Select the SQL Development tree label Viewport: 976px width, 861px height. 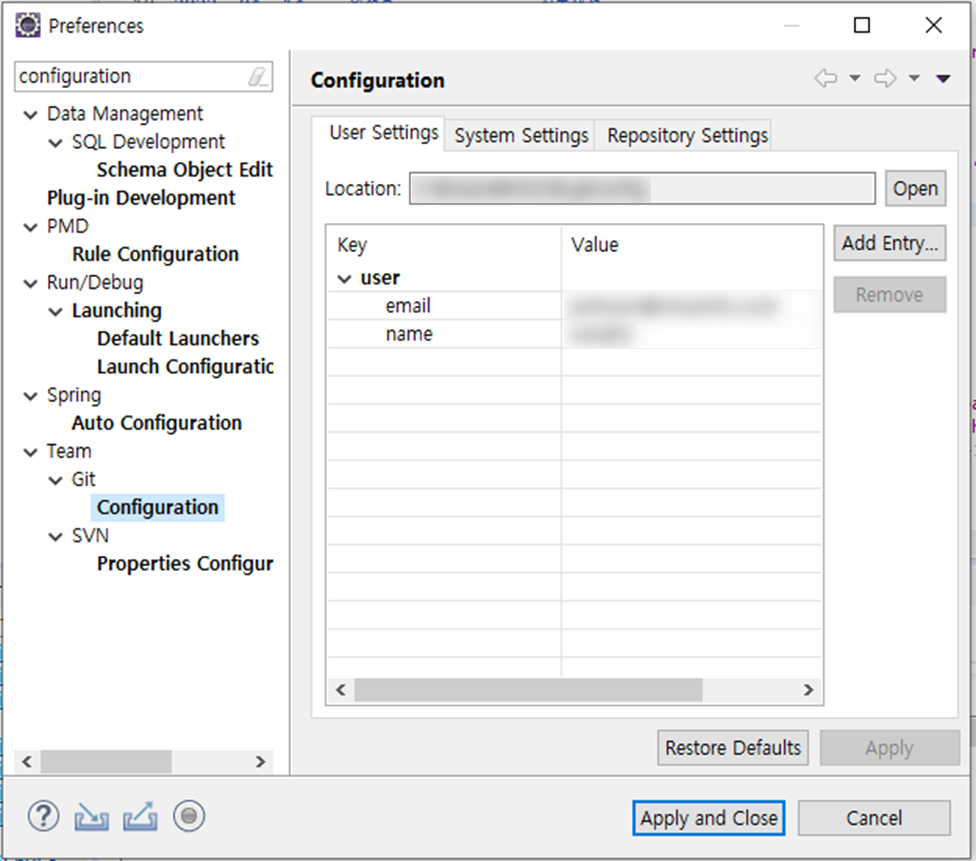coord(148,142)
